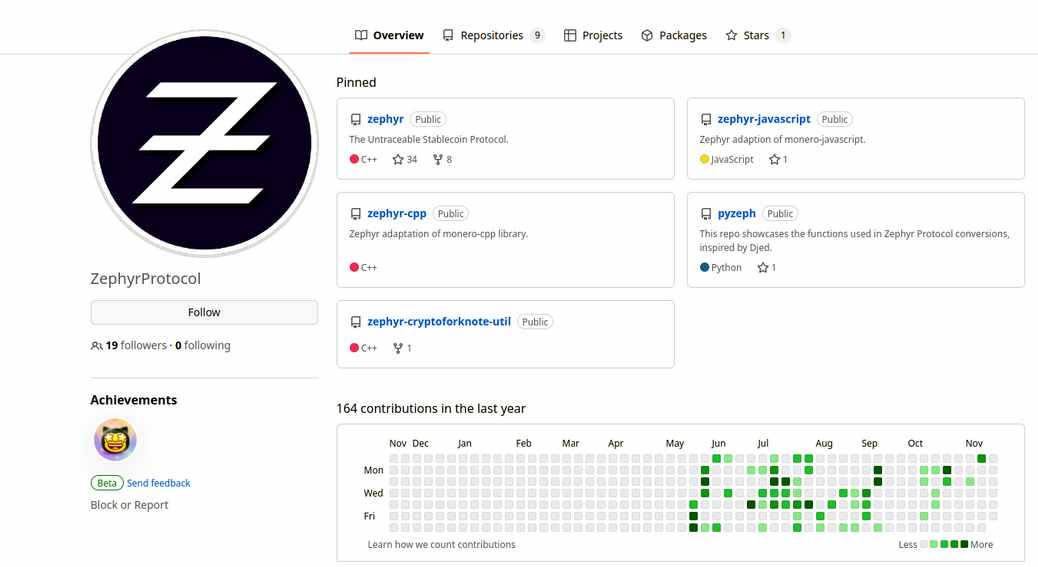
Task: Click the fork icon on zephyr-cryptoforknote-util card
Action: [398, 348]
